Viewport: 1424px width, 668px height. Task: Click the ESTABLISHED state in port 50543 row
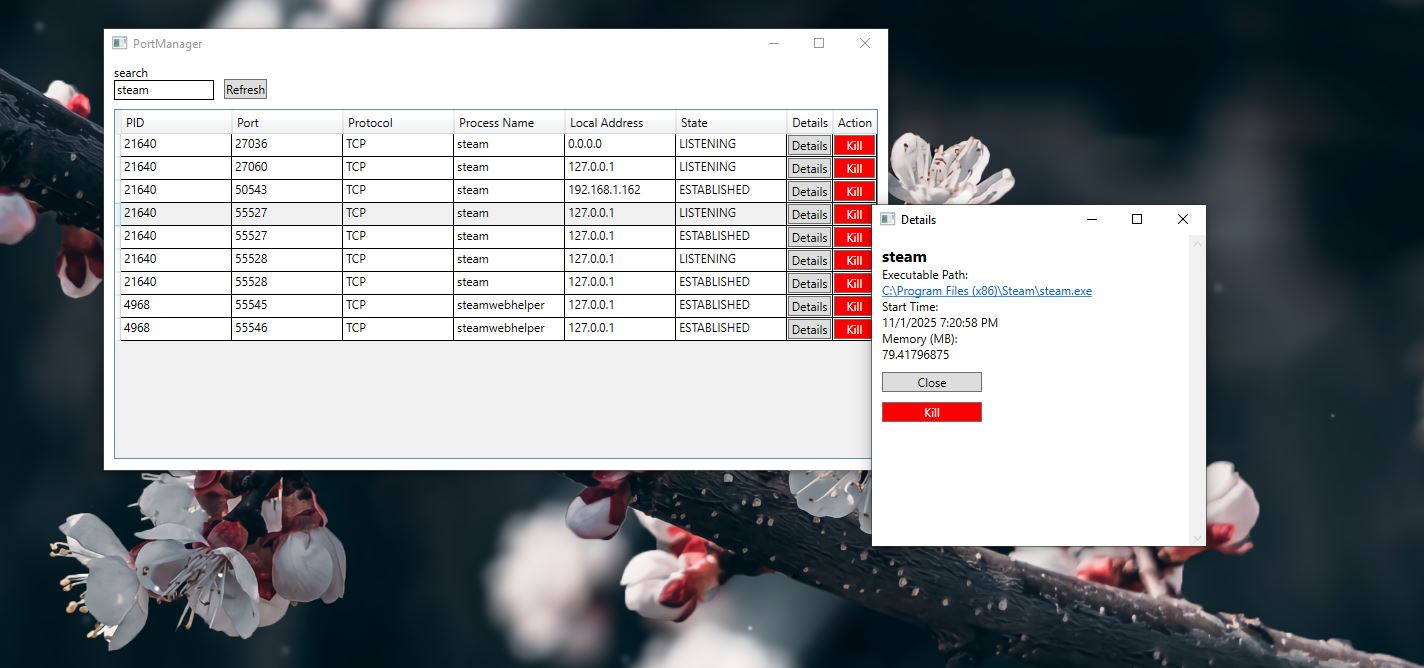pos(731,190)
